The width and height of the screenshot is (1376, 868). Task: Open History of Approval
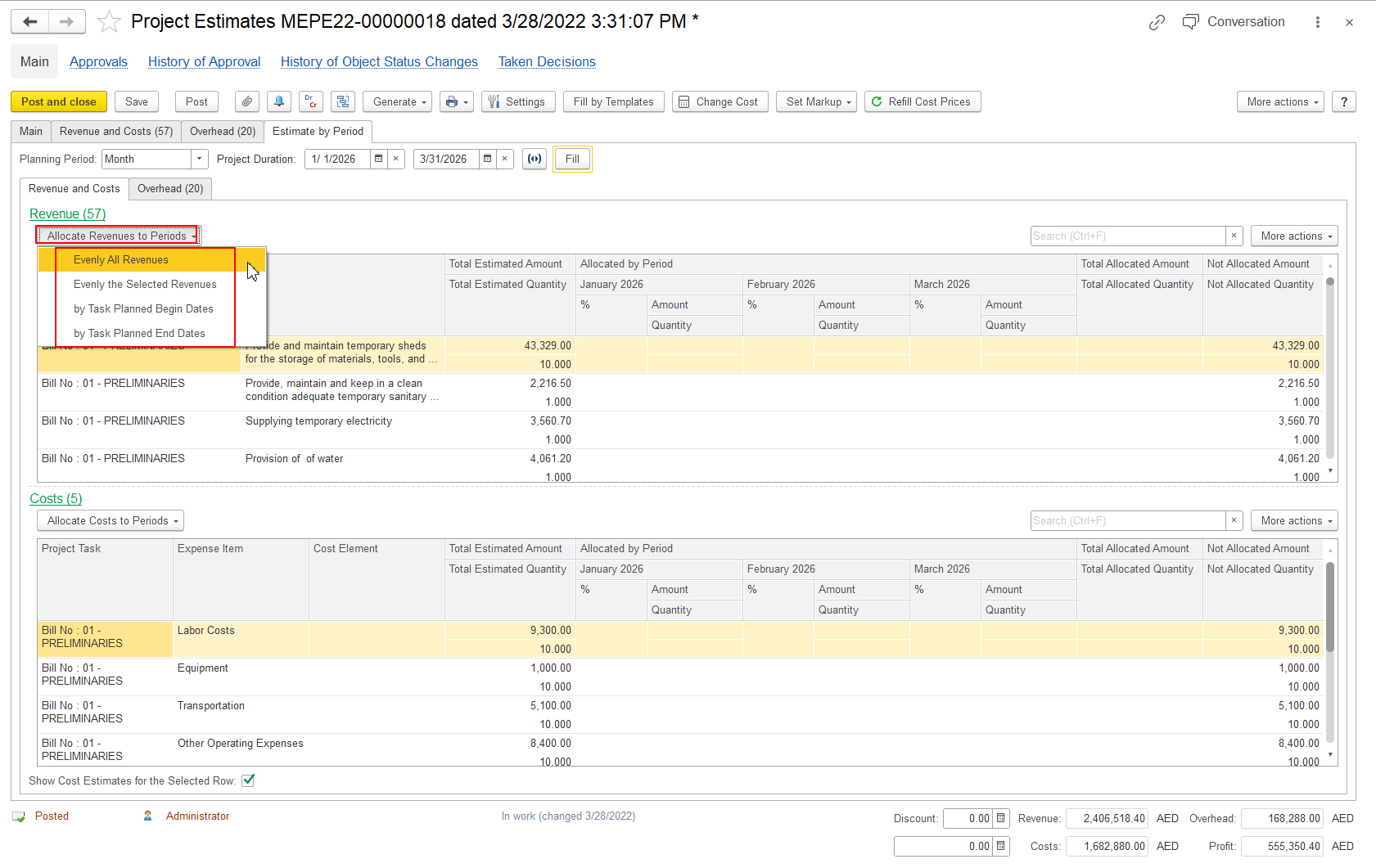point(204,61)
